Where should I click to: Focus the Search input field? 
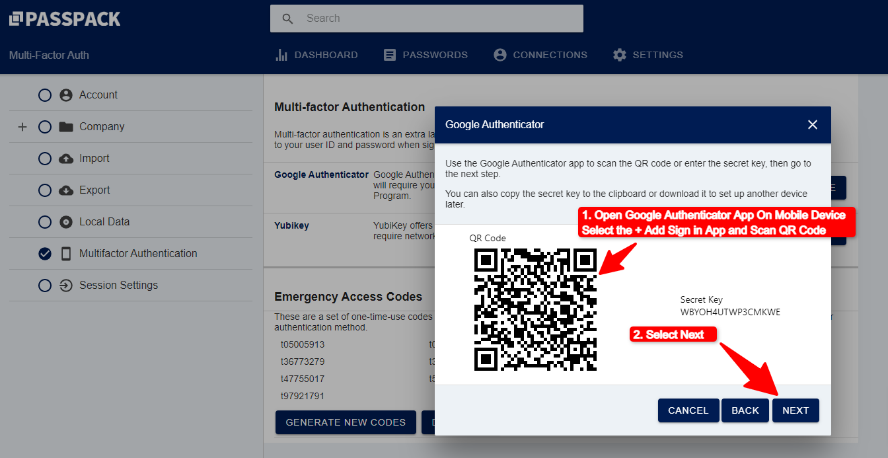[x=426, y=19]
